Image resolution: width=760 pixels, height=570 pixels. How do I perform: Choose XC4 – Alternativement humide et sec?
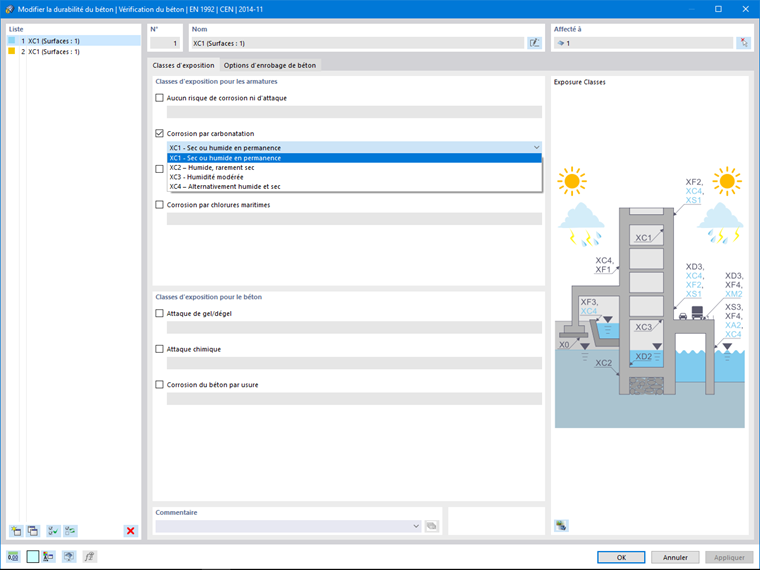(x=354, y=187)
